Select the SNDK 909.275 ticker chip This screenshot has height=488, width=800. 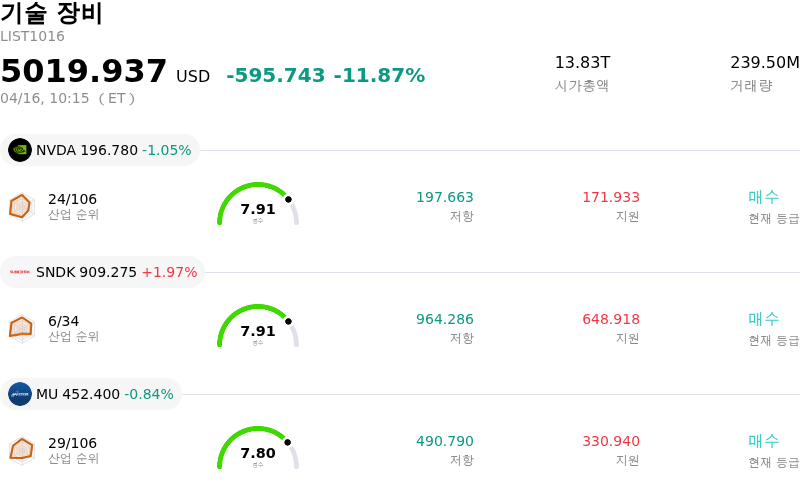coord(102,272)
